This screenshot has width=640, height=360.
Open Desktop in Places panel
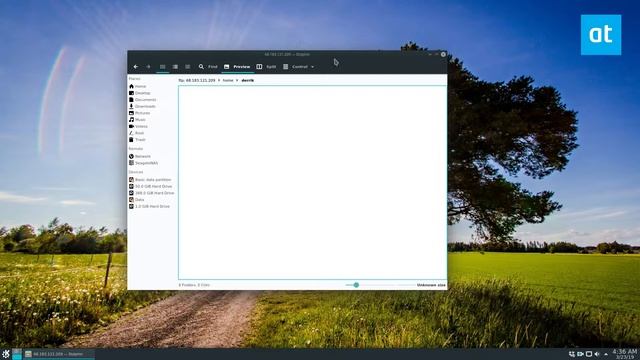coord(140,93)
